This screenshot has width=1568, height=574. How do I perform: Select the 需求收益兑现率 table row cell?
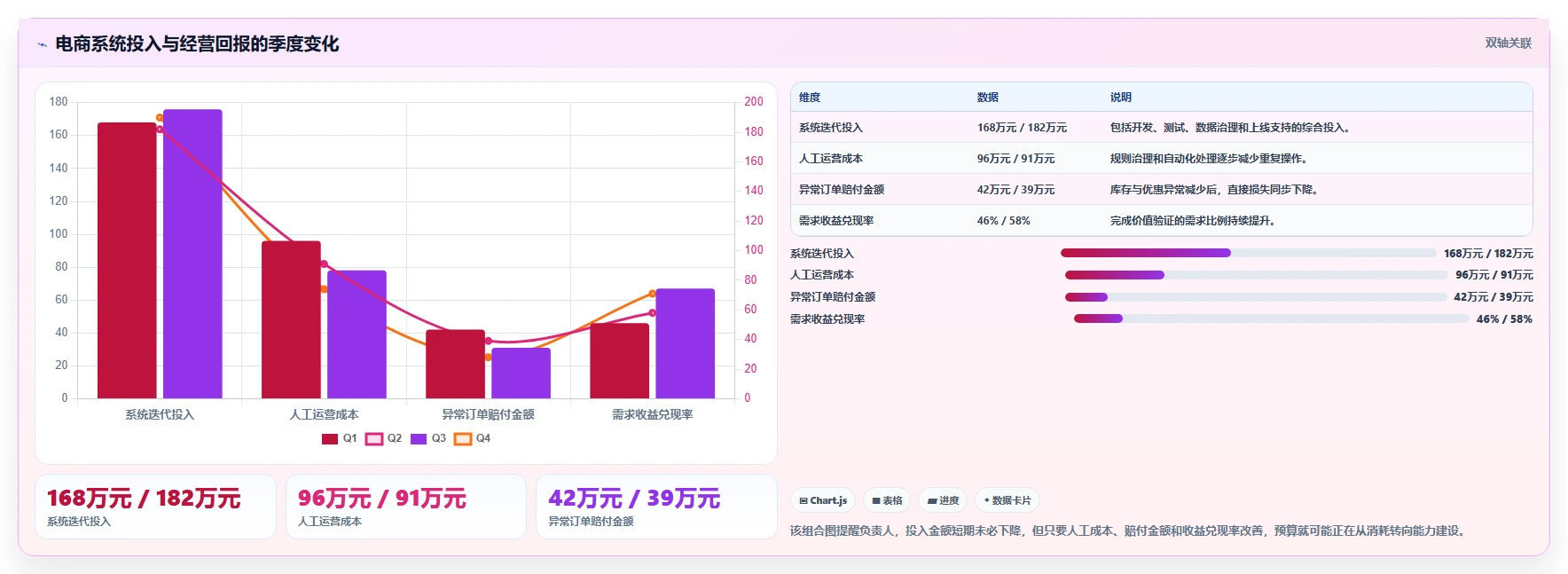pyautogui.click(x=836, y=221)
